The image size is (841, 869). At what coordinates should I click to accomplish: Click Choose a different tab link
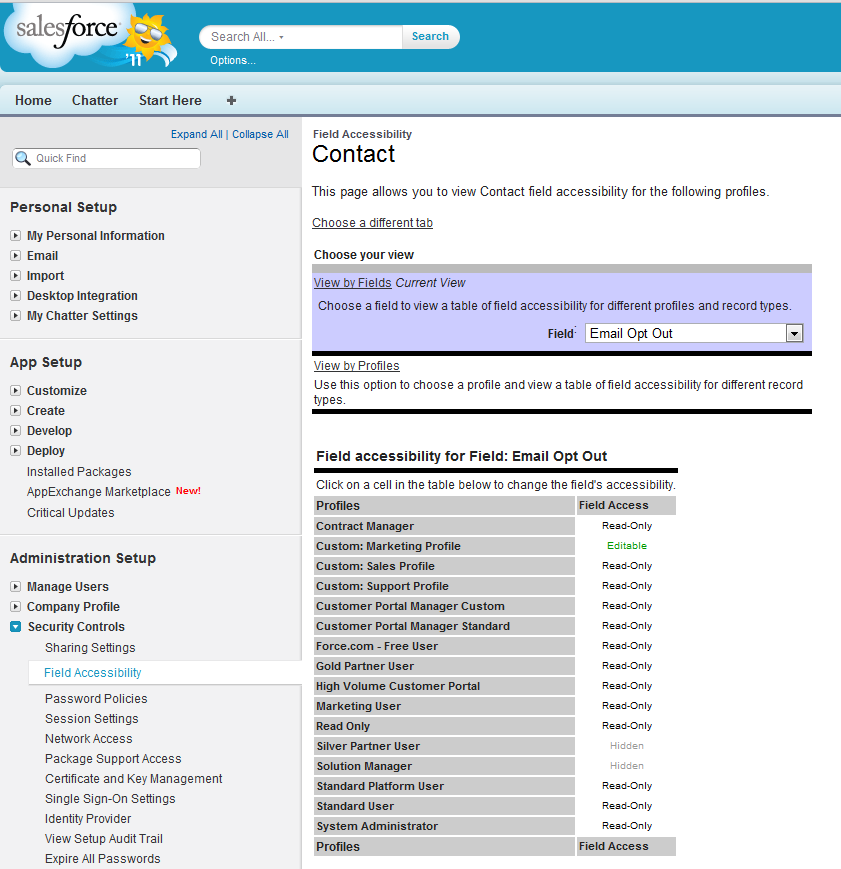[372, 223]
